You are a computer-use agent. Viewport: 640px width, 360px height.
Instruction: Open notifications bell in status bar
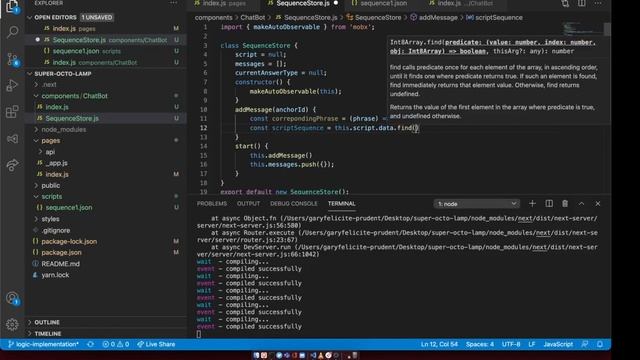coord(600,344)
